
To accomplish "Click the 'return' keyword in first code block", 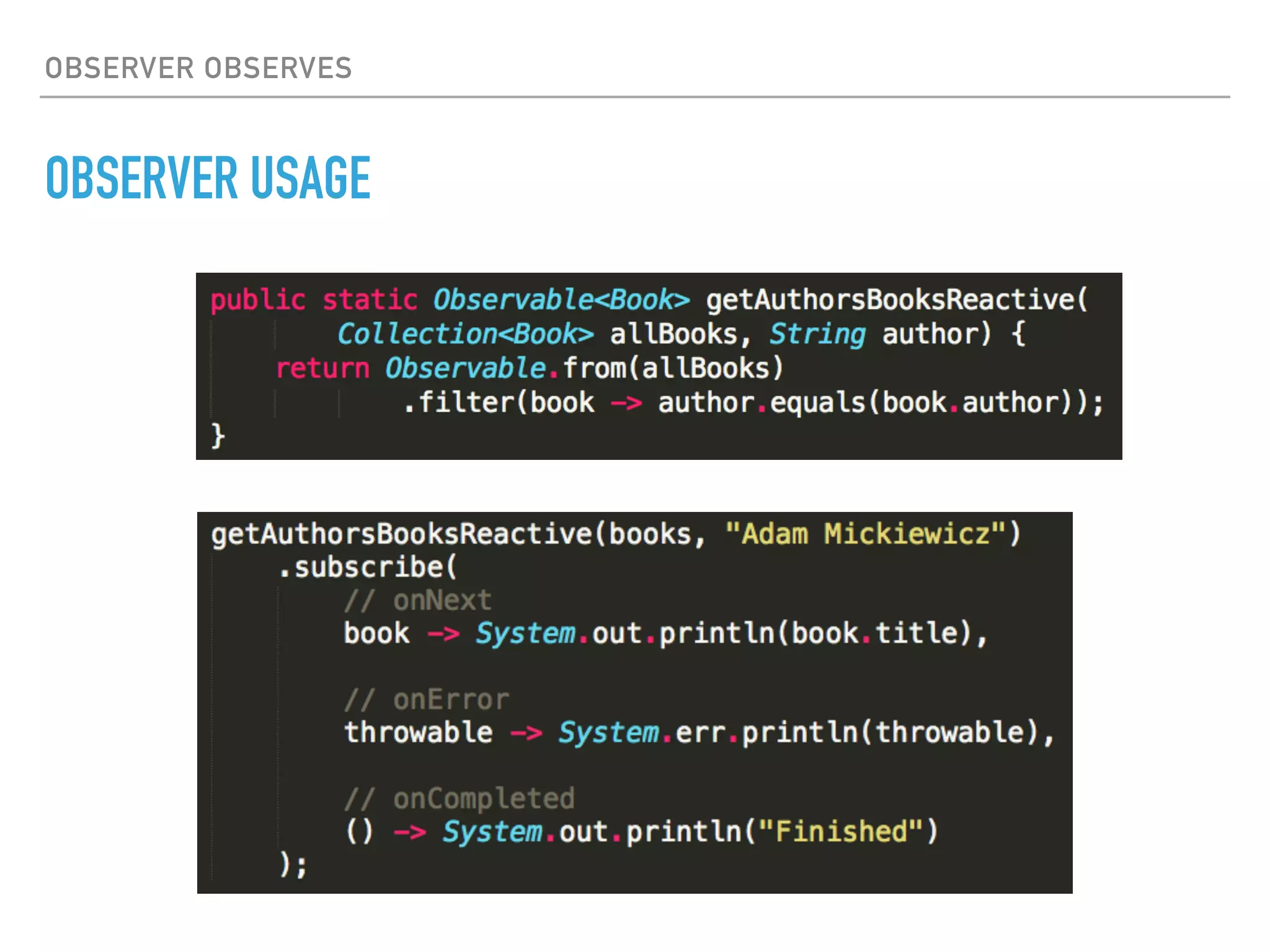I will click(x=323, y=369).
